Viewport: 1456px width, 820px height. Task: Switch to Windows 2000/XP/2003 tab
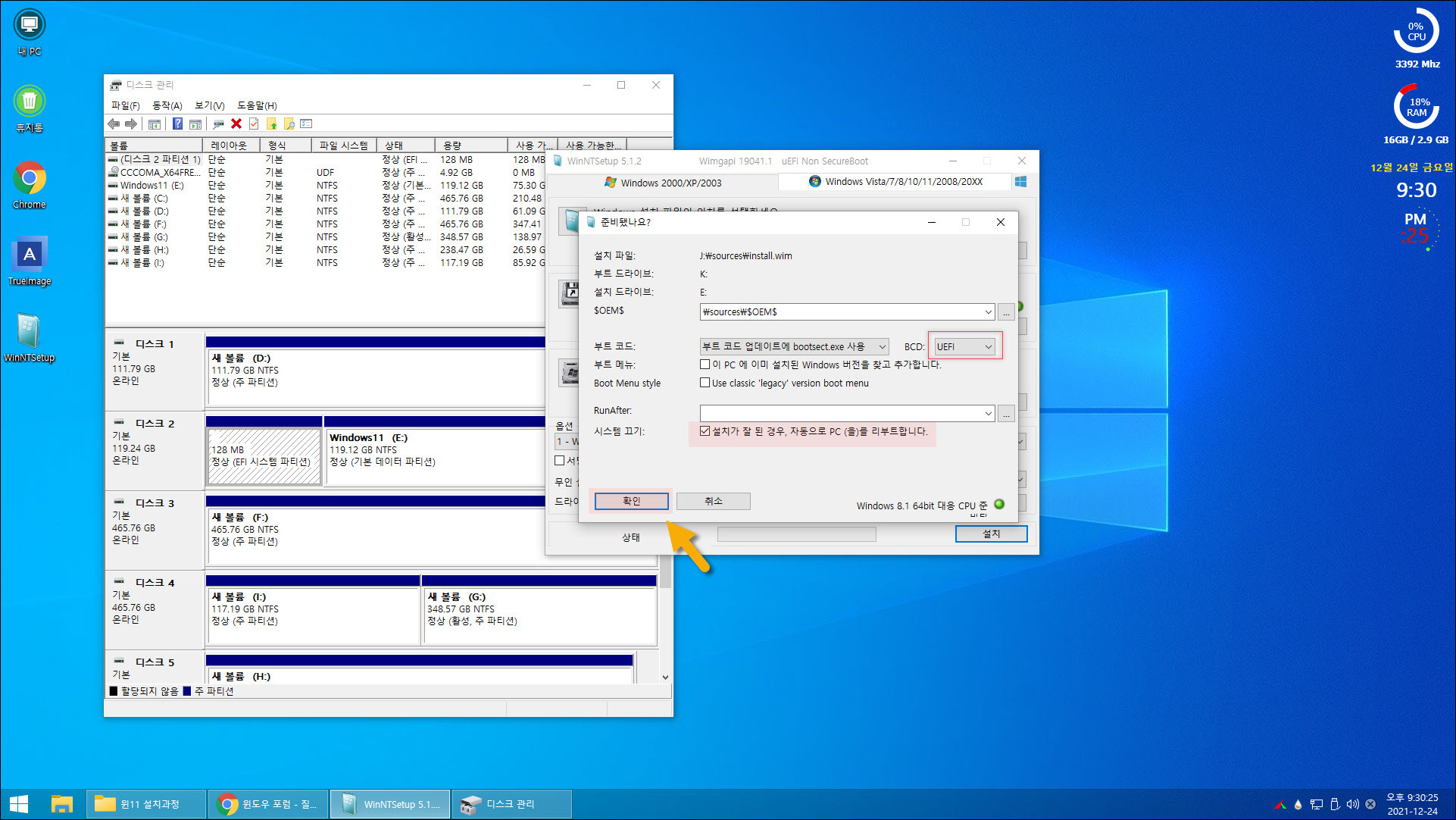click(x=663, y=183)
